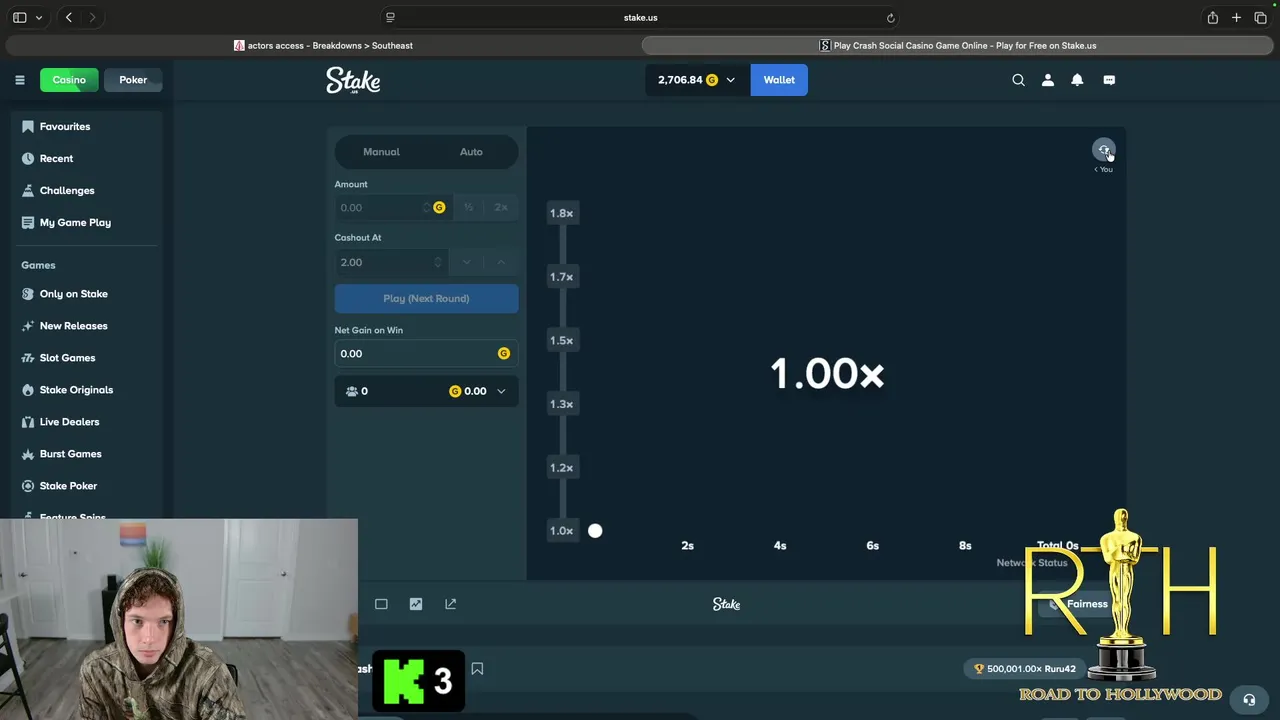
Task: Increase Cashout At with up chevron
Action: coord(501,262)
